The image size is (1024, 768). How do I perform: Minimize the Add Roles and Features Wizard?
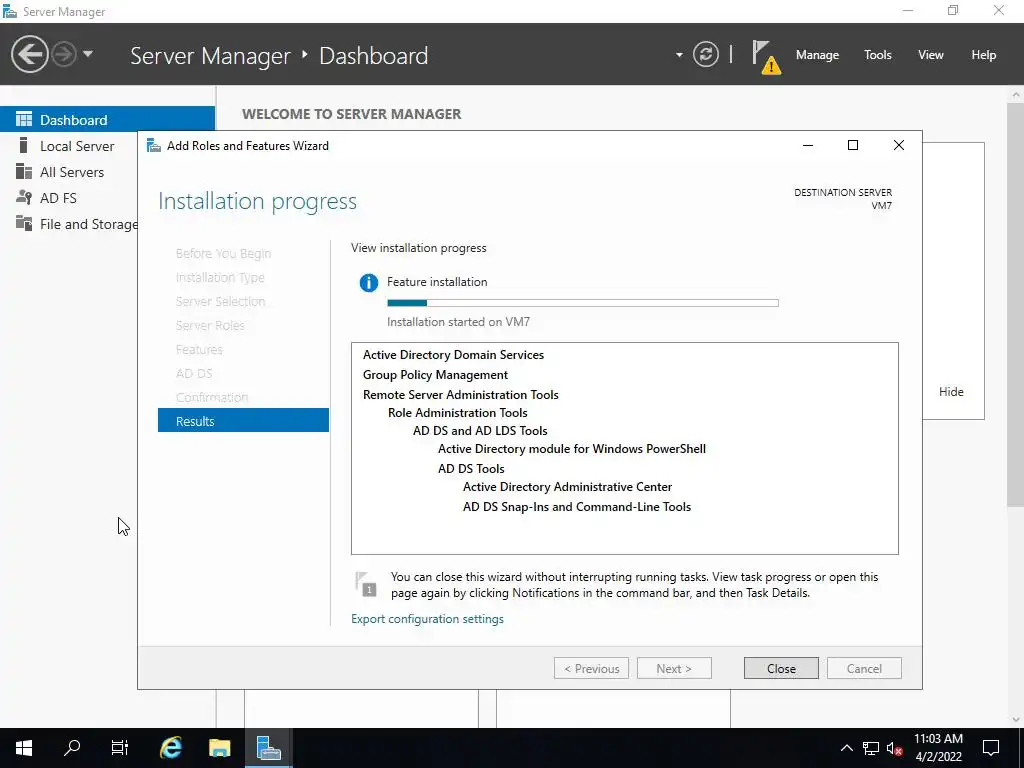tap(808, 145)
